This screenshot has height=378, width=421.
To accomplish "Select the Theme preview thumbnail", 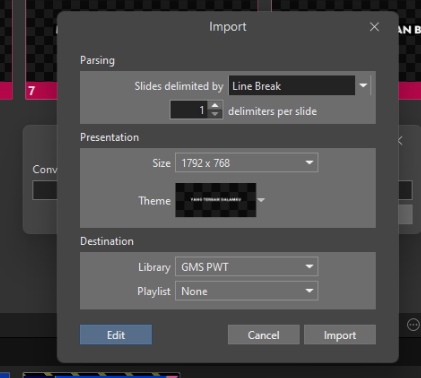I will 216,200.
